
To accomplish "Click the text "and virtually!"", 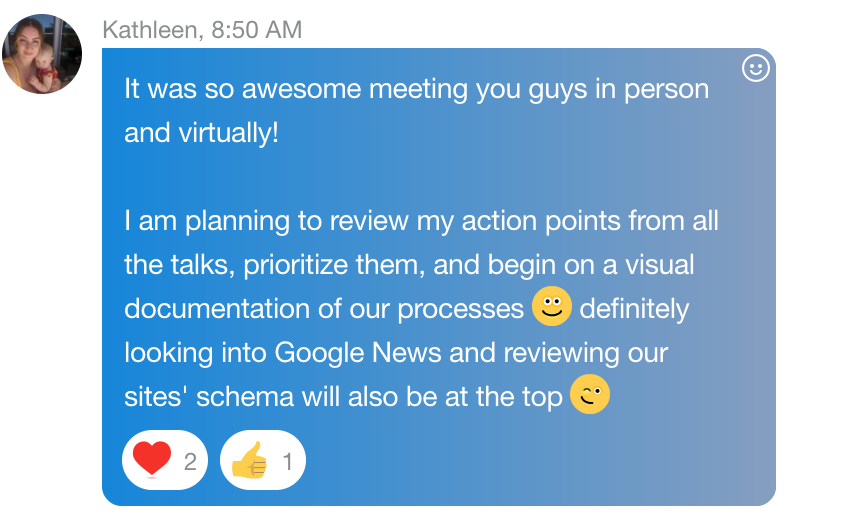I will tap(201, 133).
